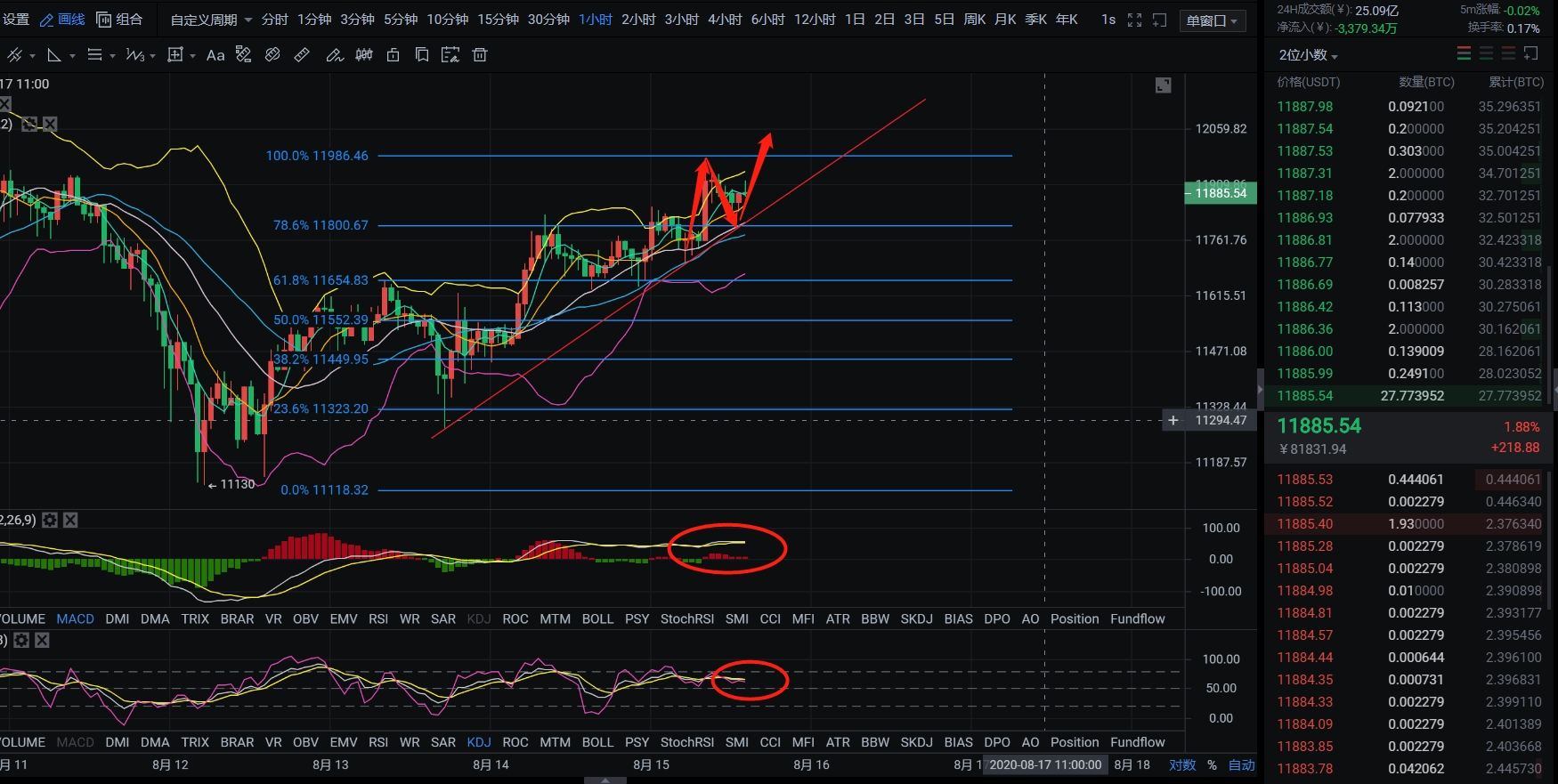Show only sell orders in order book

click(1508, 54)
